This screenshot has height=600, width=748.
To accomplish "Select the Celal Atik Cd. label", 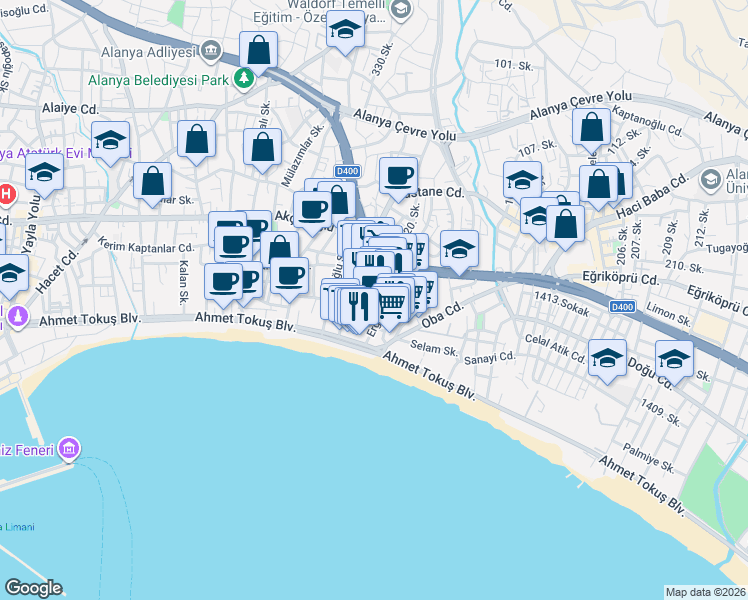I will [555, 348].
